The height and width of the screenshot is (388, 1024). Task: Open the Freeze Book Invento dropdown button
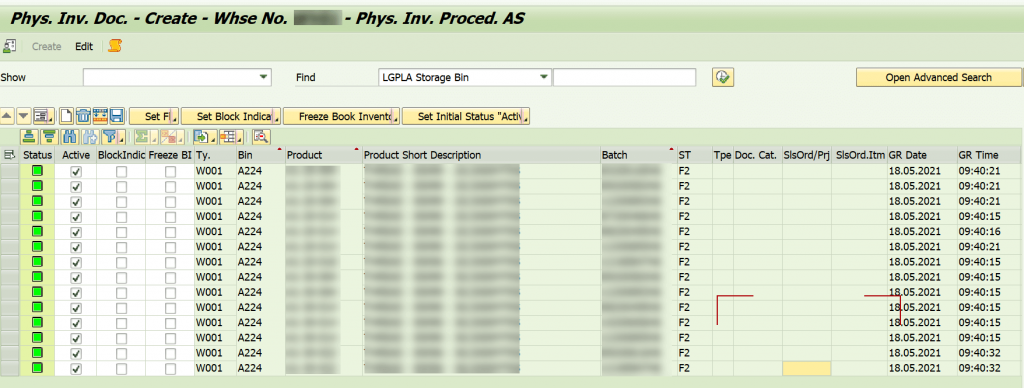[x=342, y=116]
